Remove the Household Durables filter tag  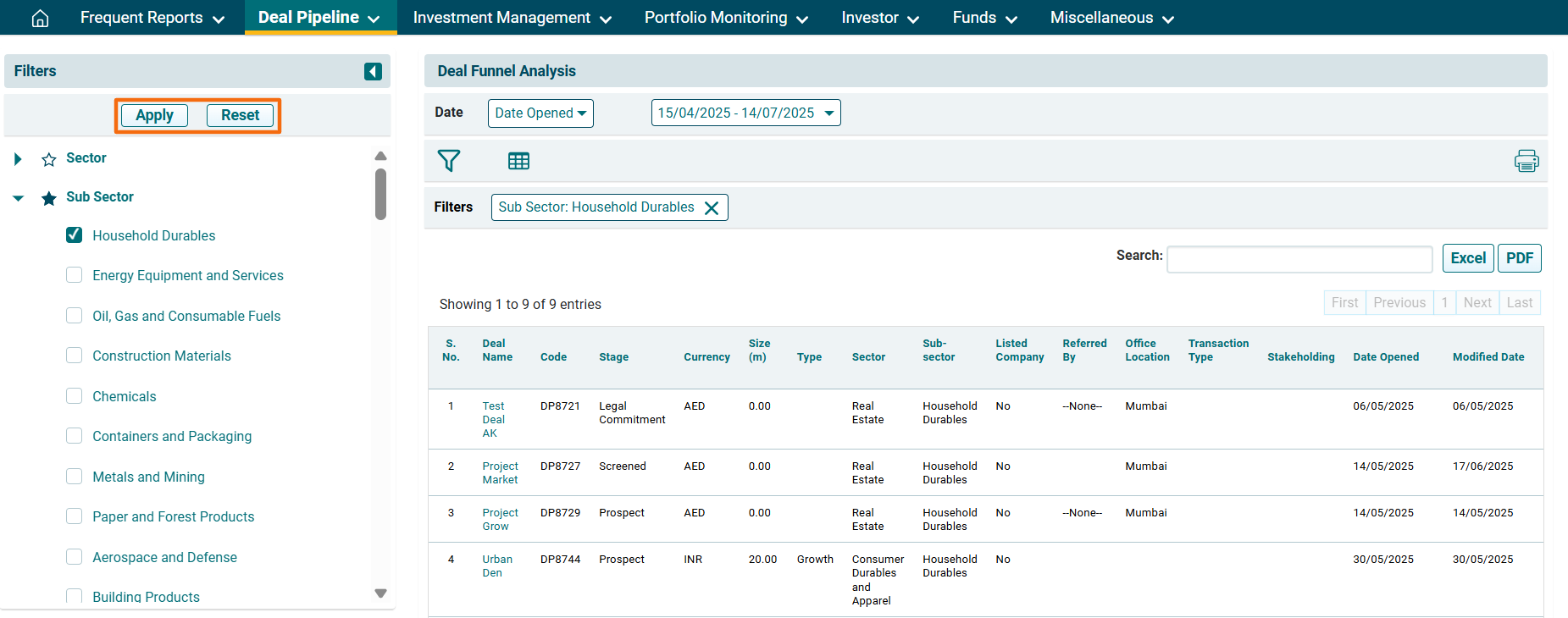(712, 208)
